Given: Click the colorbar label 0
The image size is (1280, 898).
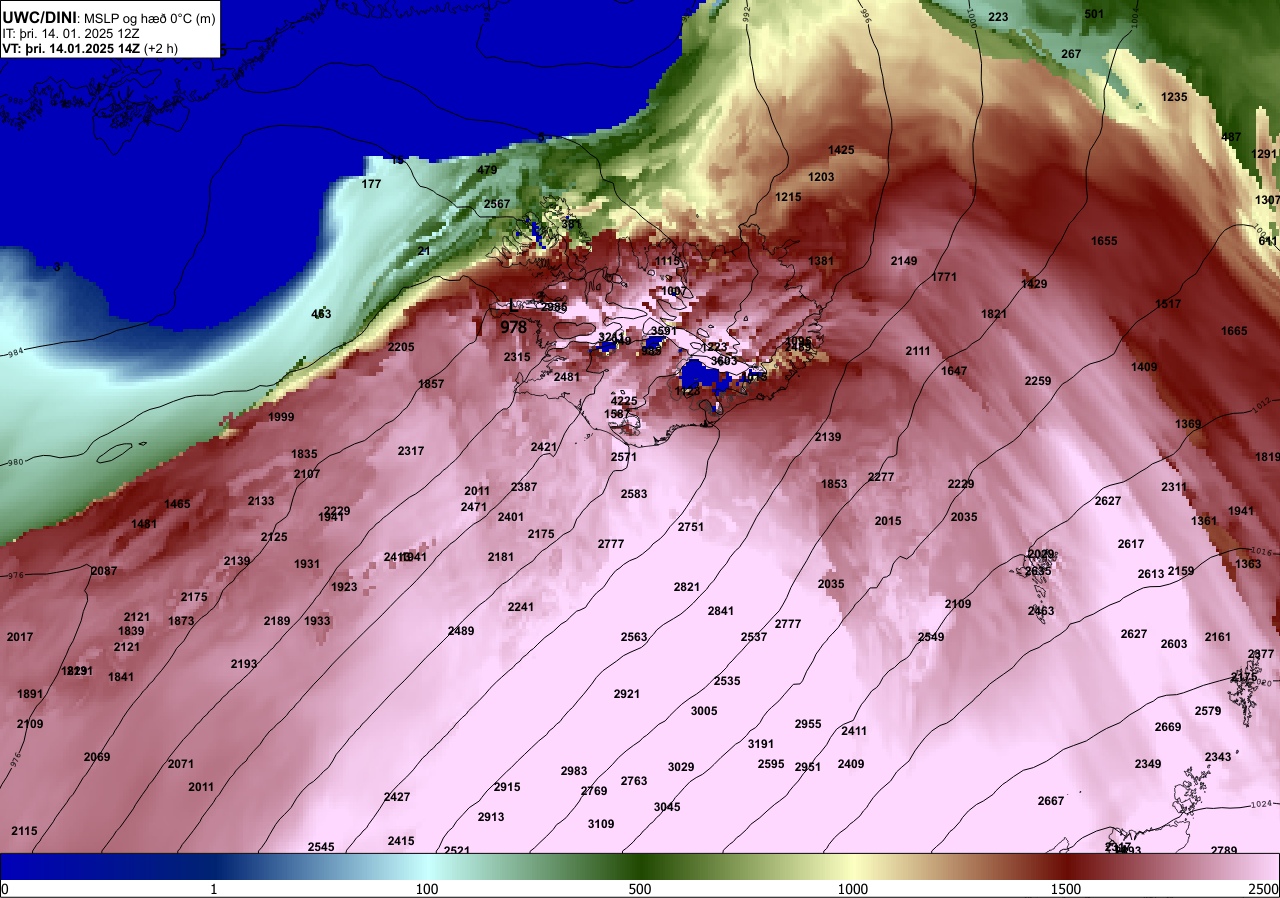Looking at the screenshot, I should point(5,889).
